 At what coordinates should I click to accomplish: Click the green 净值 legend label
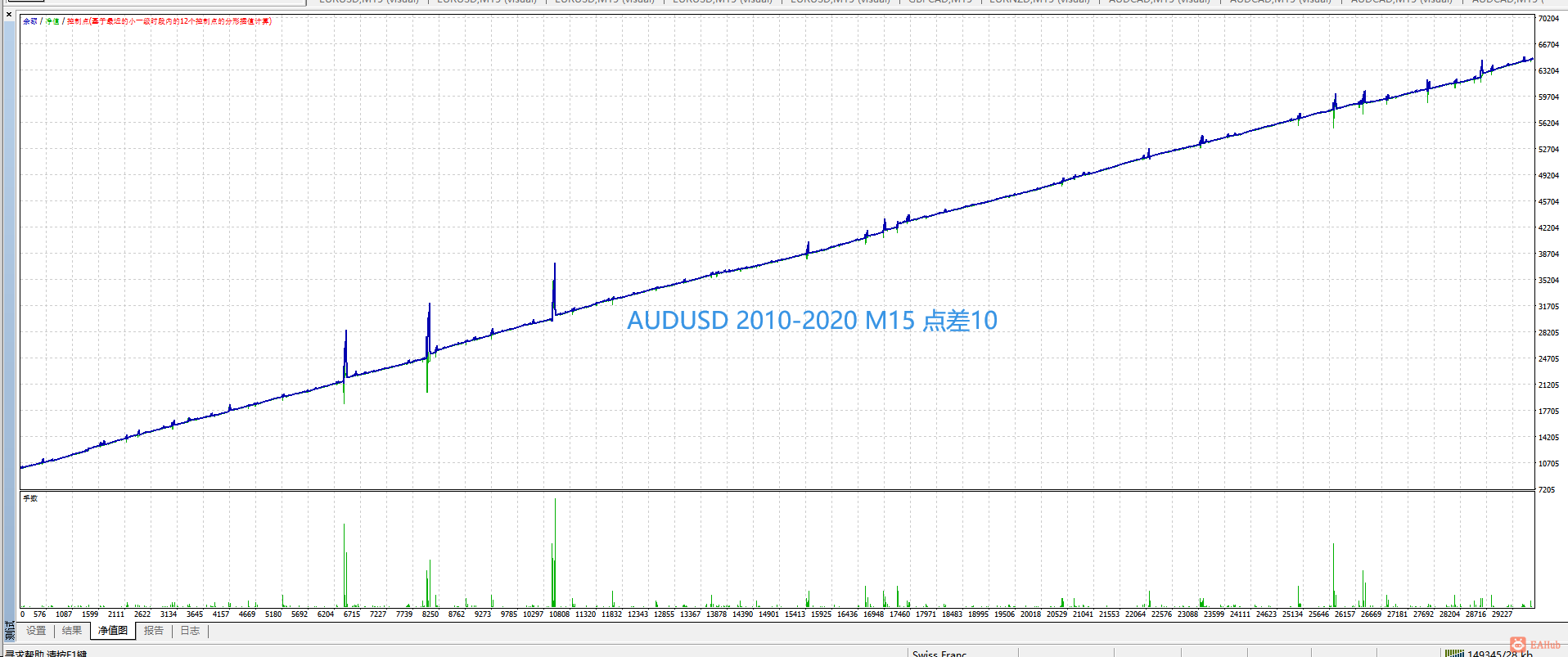pyautogui.click(x=52, y=21)
